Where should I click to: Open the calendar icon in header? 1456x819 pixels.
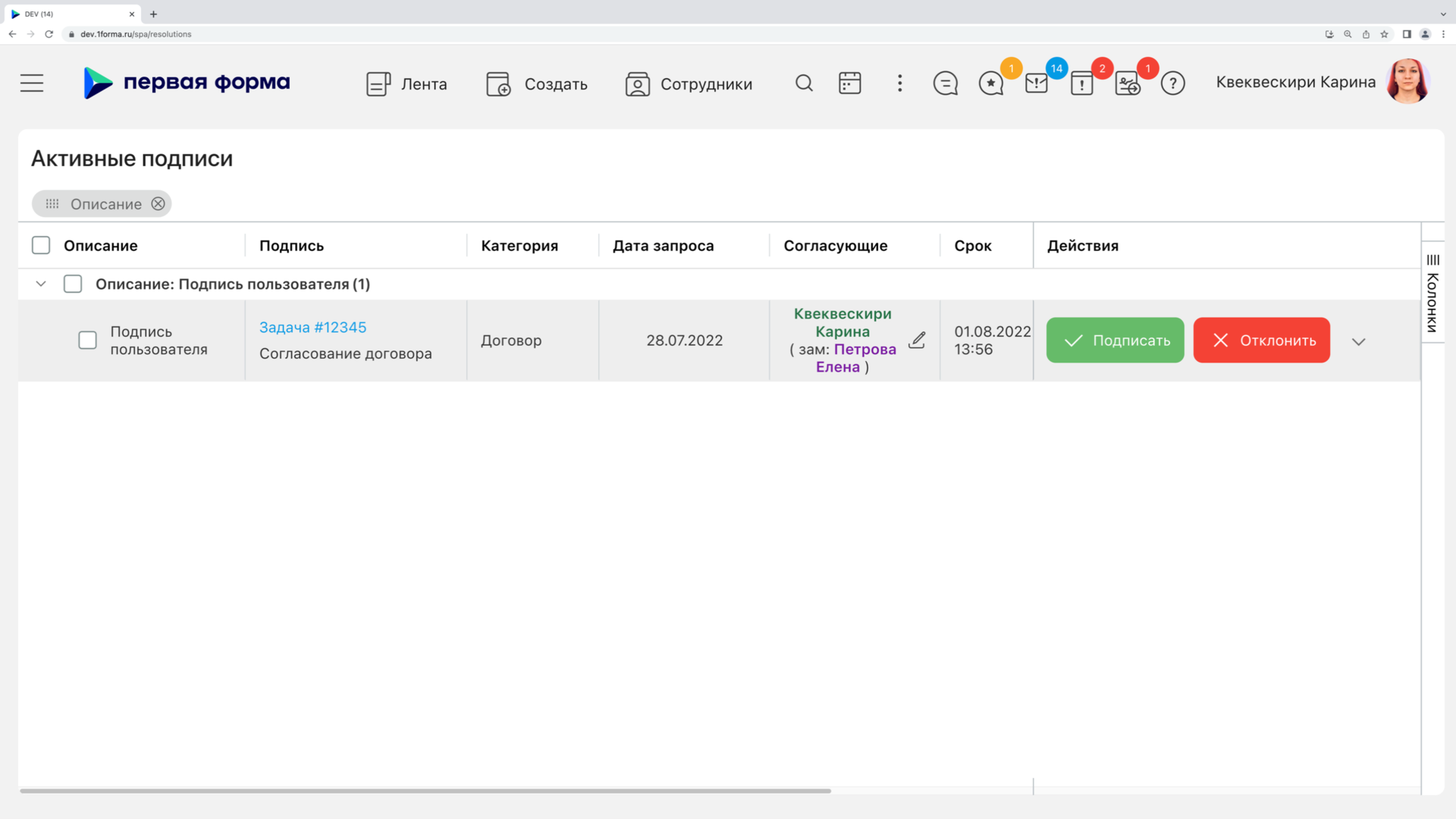point(849,83)
